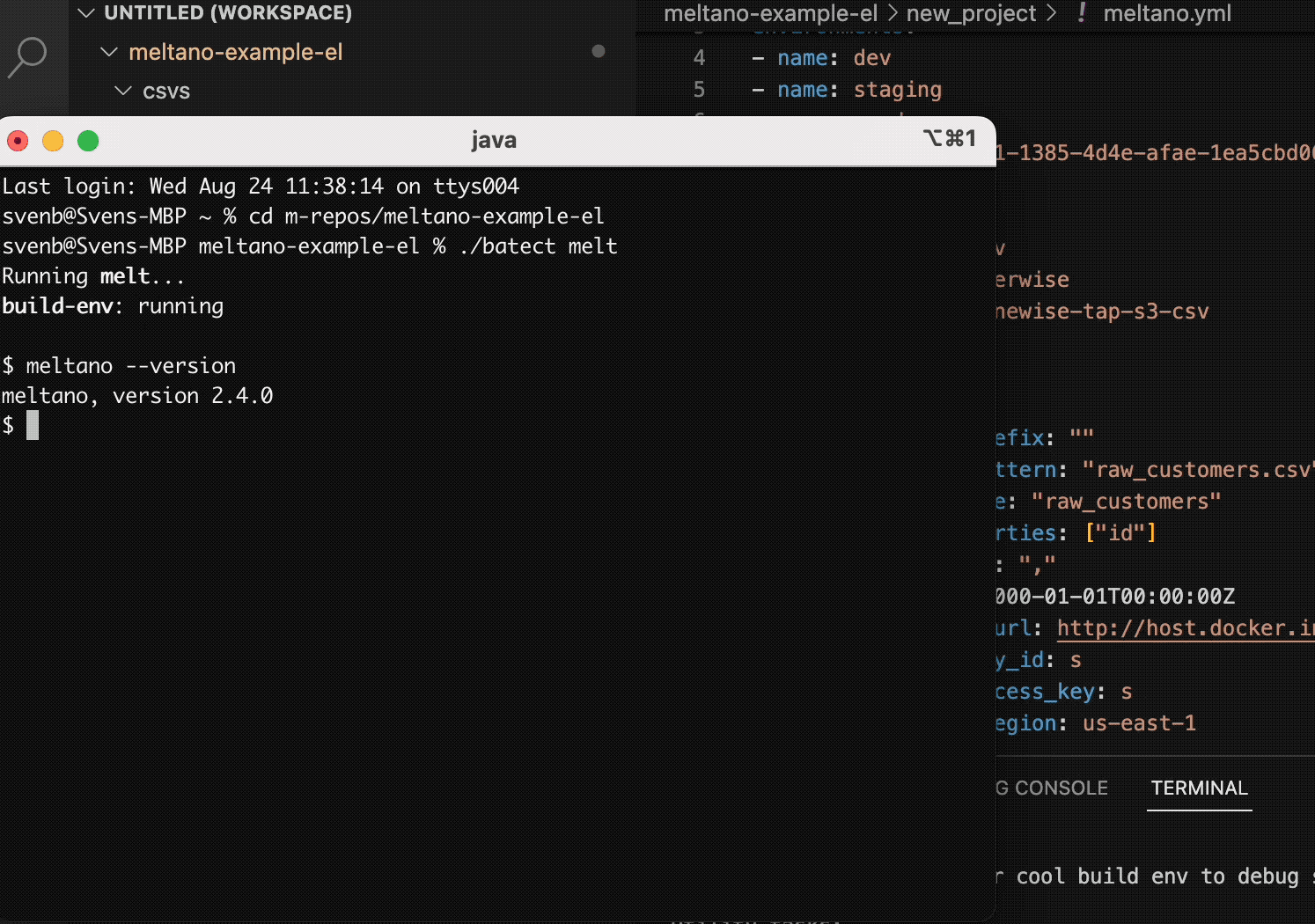The height and width of the screenshot is (924, 1315).
Task: Collapse the UNTITLED (WORKSPACE) section
Action: [86, 13]
